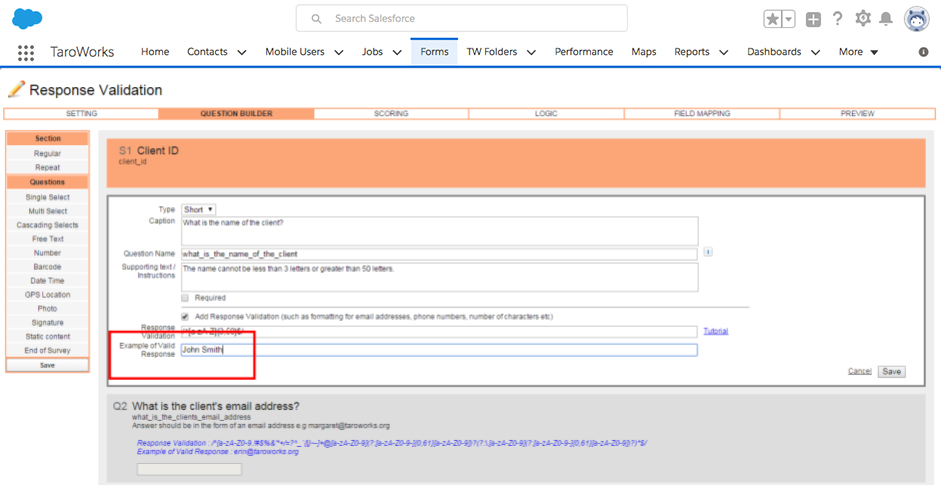The height and width of the screenshot is (485, 941).
Task: Add a Multi Select question
Action: 47,211
